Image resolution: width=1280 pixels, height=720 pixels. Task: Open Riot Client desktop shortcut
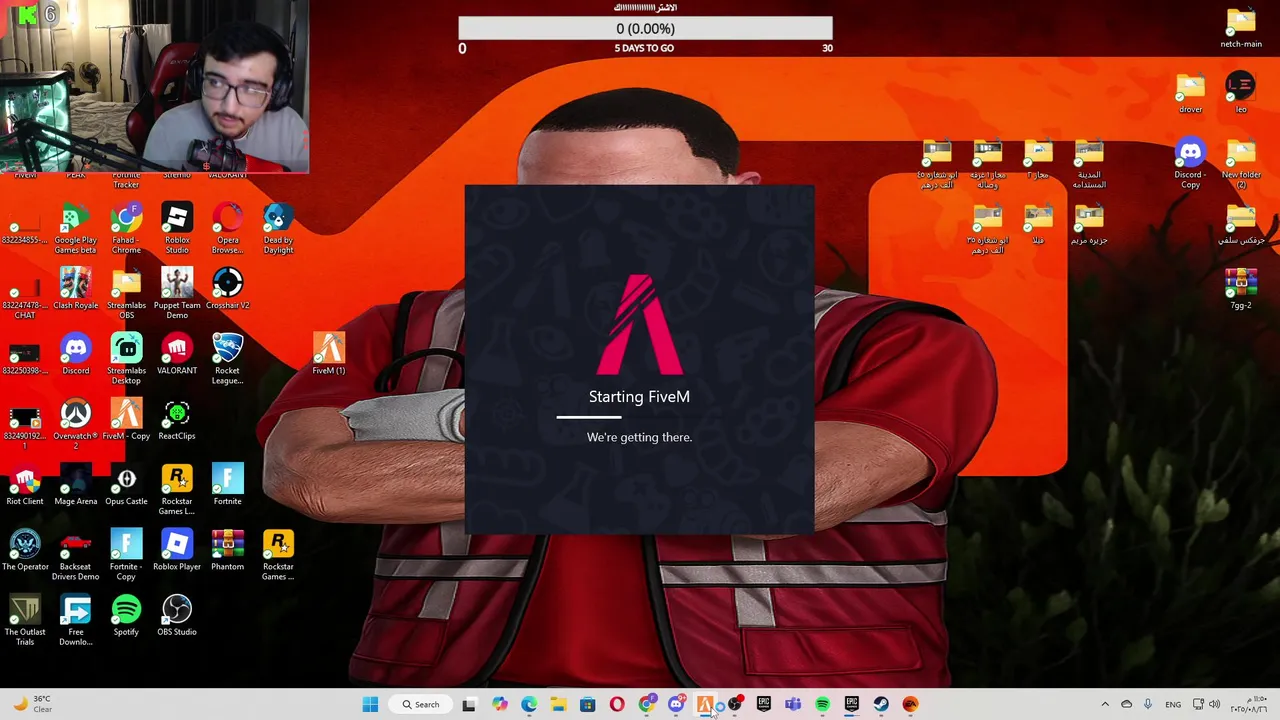(x=25, y=484)
